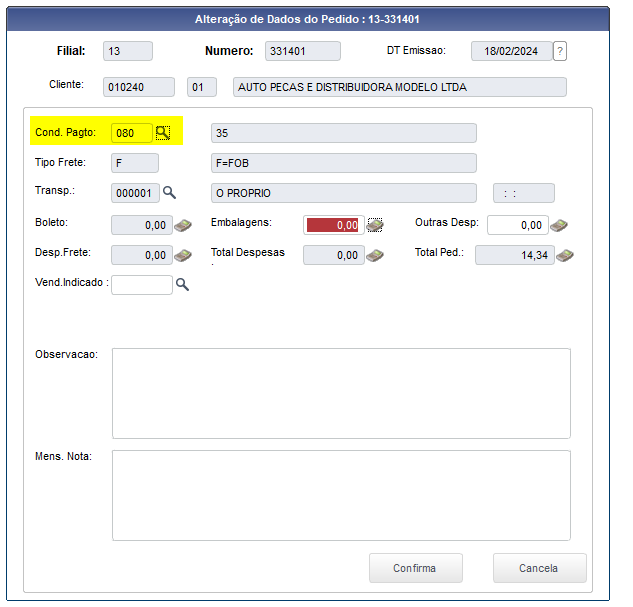Focus the Boleto value field

coord(142,225)
